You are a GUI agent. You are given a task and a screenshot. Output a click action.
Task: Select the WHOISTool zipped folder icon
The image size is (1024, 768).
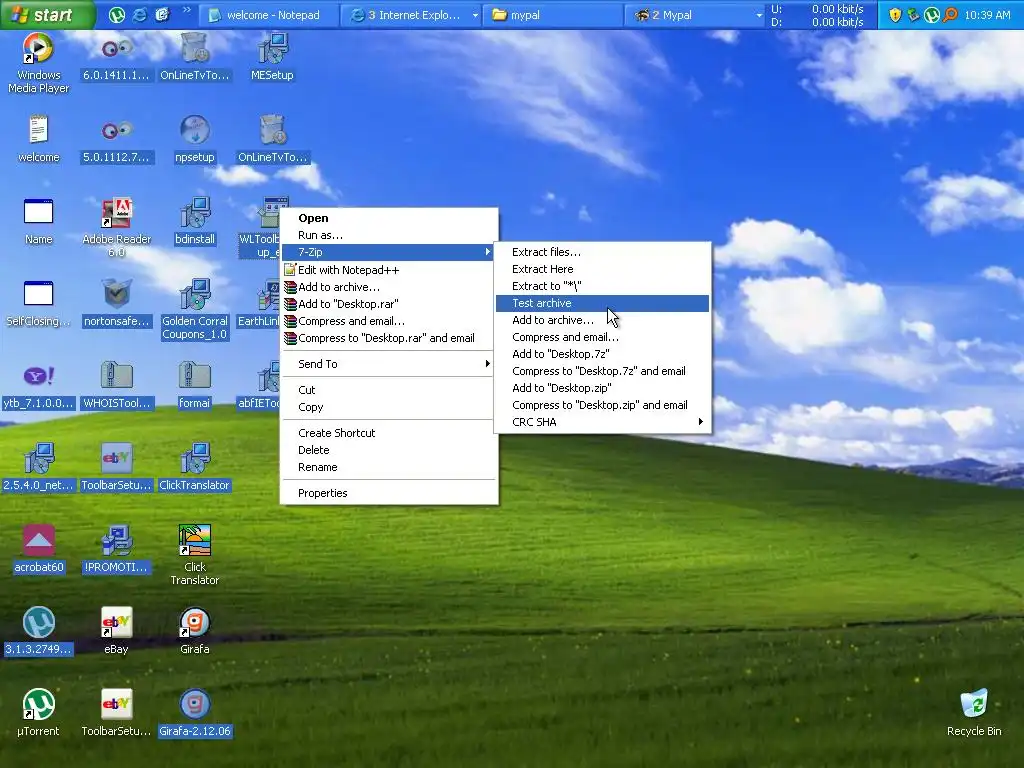click(x=116, y=376)
